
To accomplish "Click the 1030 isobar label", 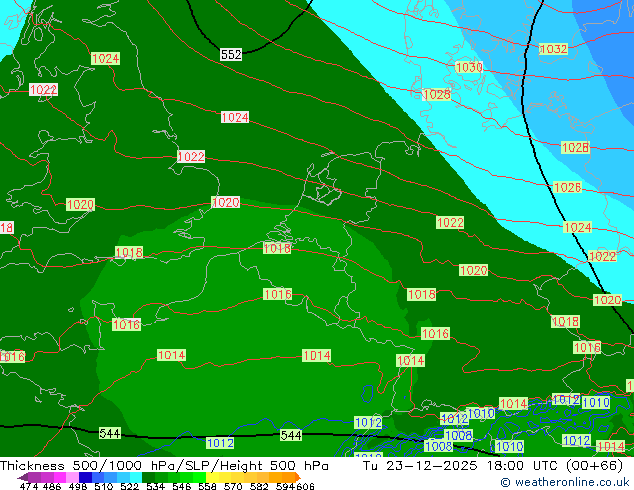I will click(469, 67).
